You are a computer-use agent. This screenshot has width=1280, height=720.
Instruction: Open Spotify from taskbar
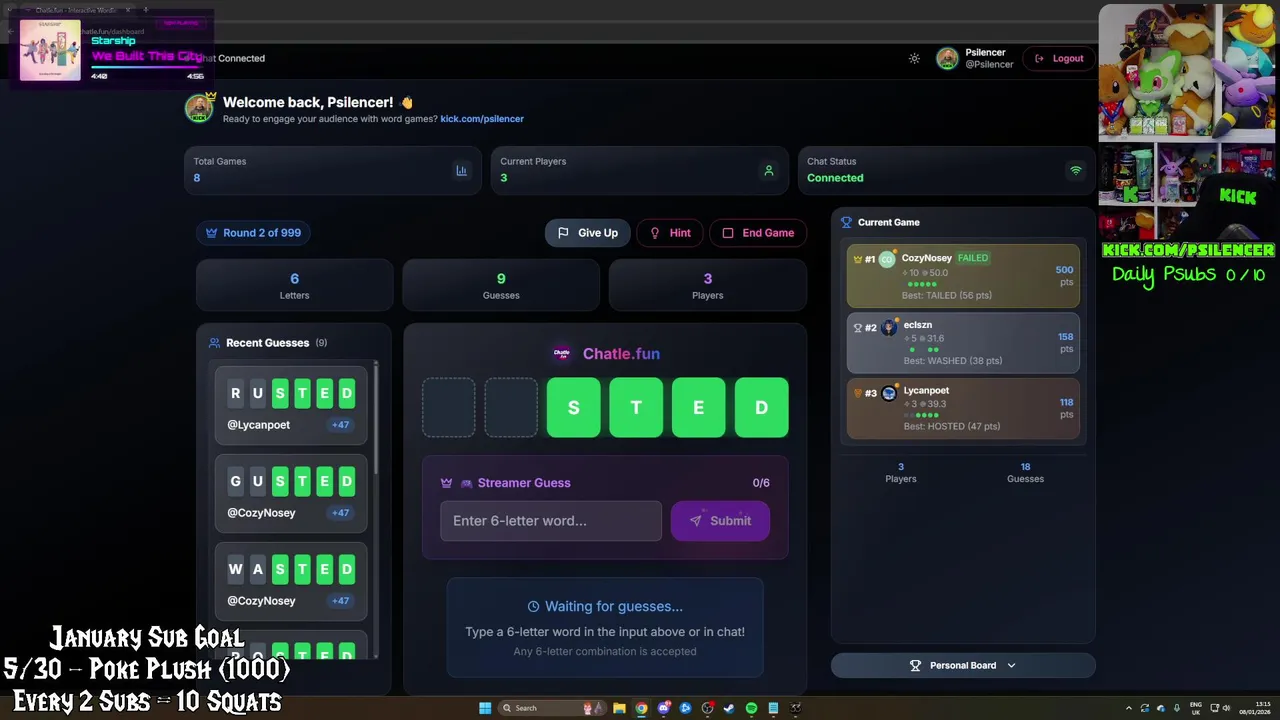(751, 708)
